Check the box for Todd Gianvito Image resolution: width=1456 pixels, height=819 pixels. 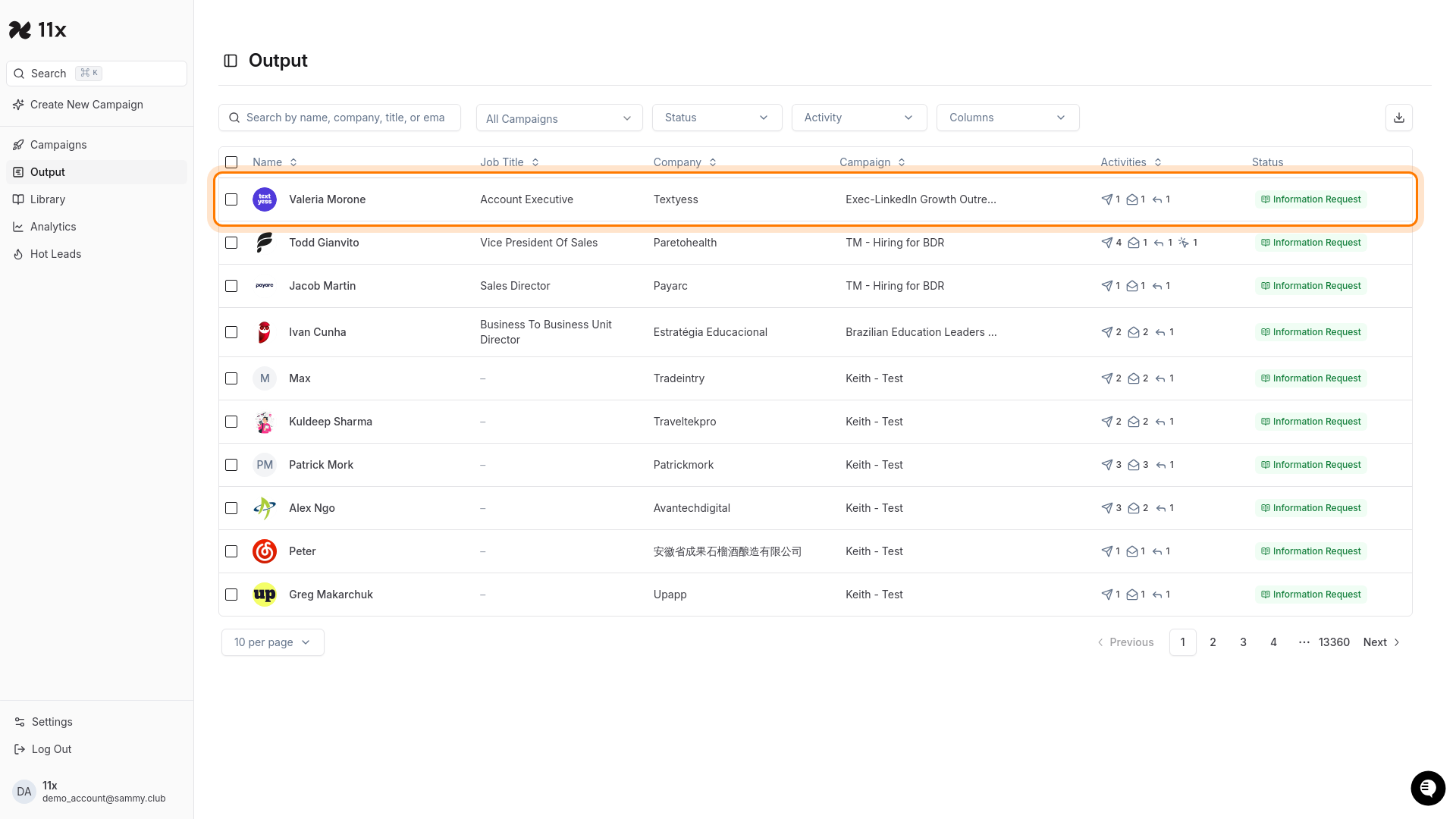231,243
